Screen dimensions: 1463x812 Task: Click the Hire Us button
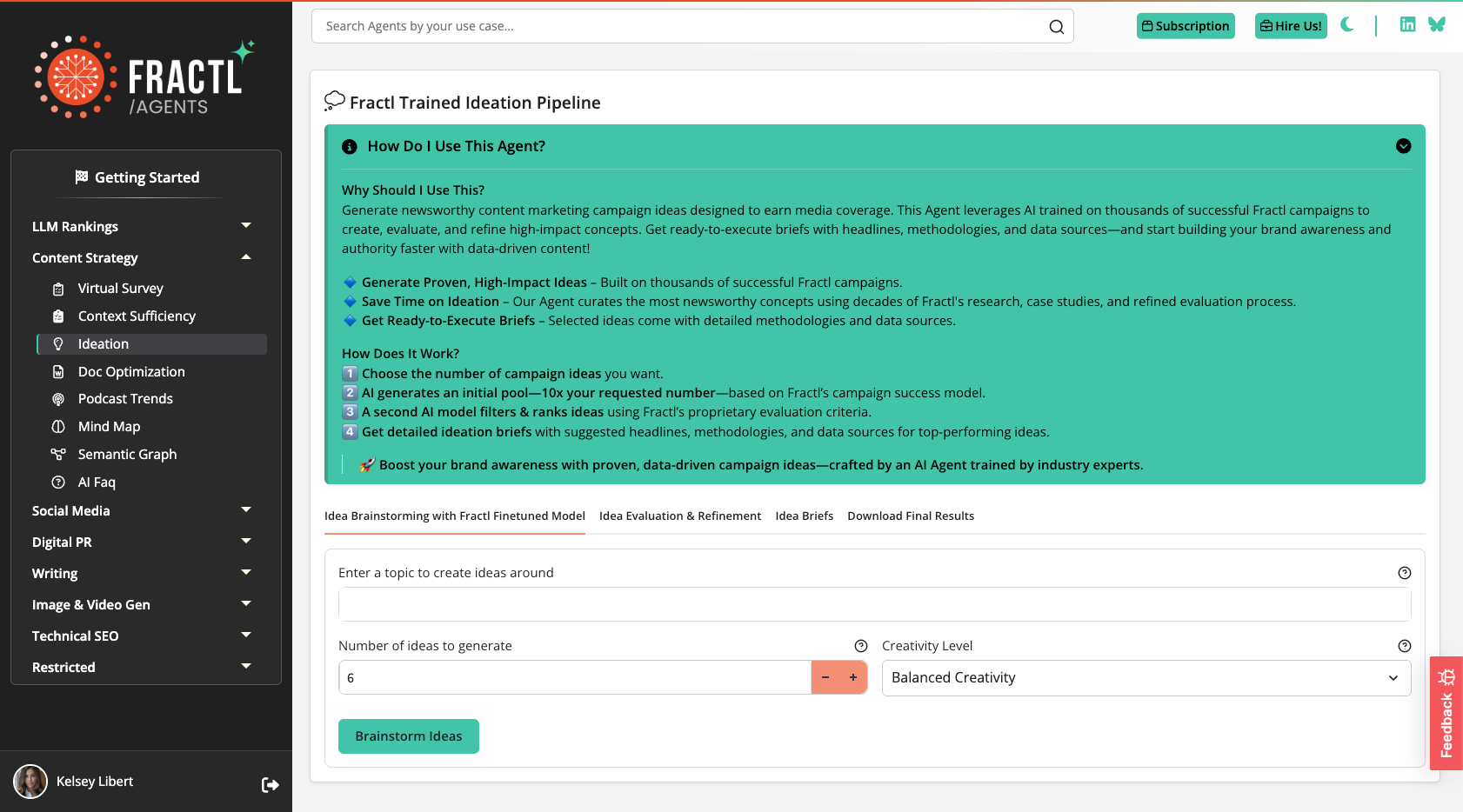coord(1291,26)
